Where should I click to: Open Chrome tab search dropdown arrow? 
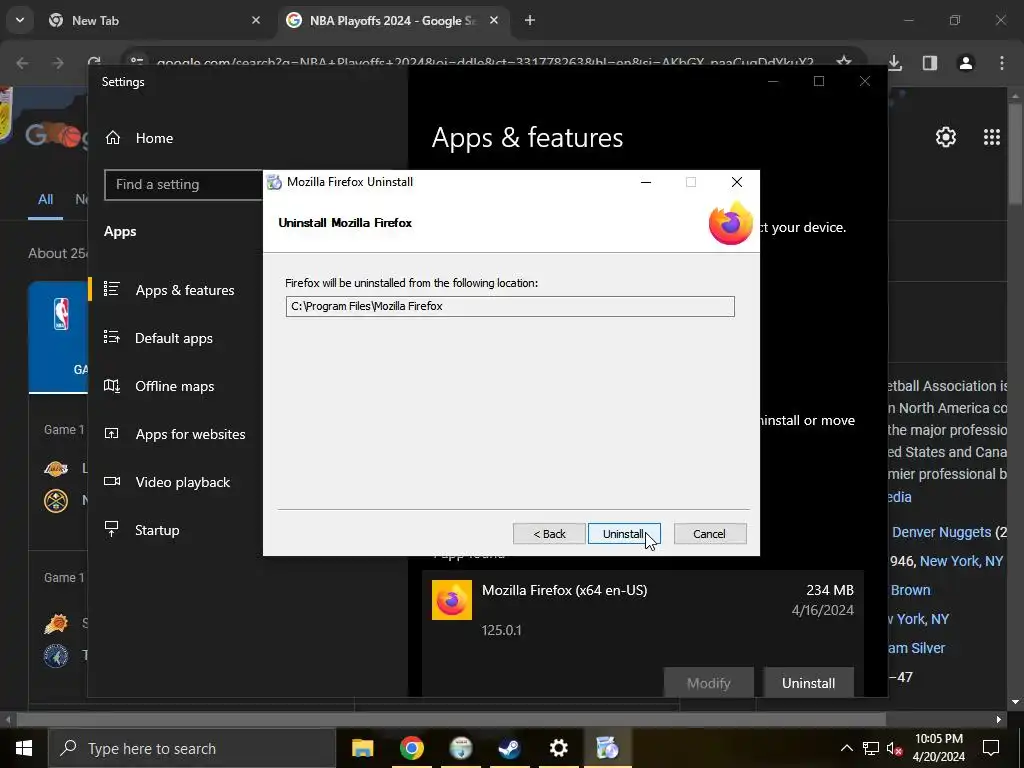point(20,20)
